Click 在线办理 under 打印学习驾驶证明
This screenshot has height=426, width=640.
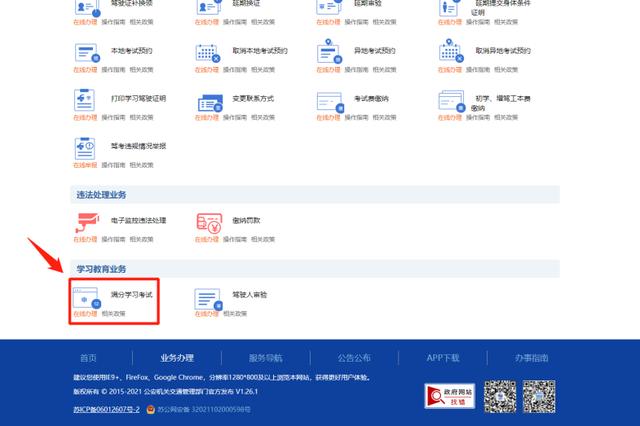pyautogui.click(x=85, y=118)
